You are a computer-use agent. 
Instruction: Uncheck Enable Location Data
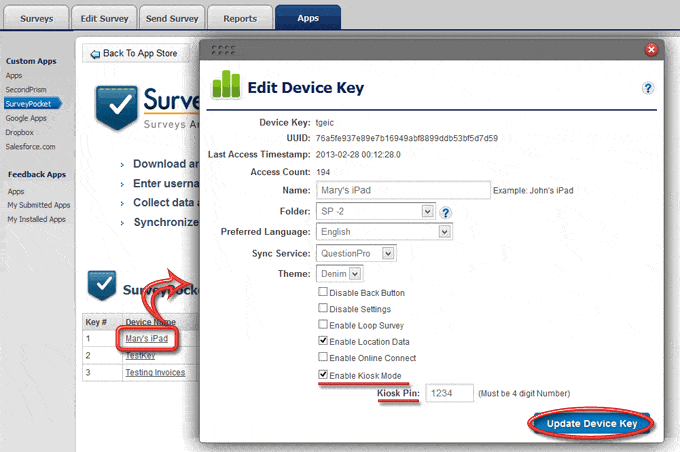click(x=322, y=342)
